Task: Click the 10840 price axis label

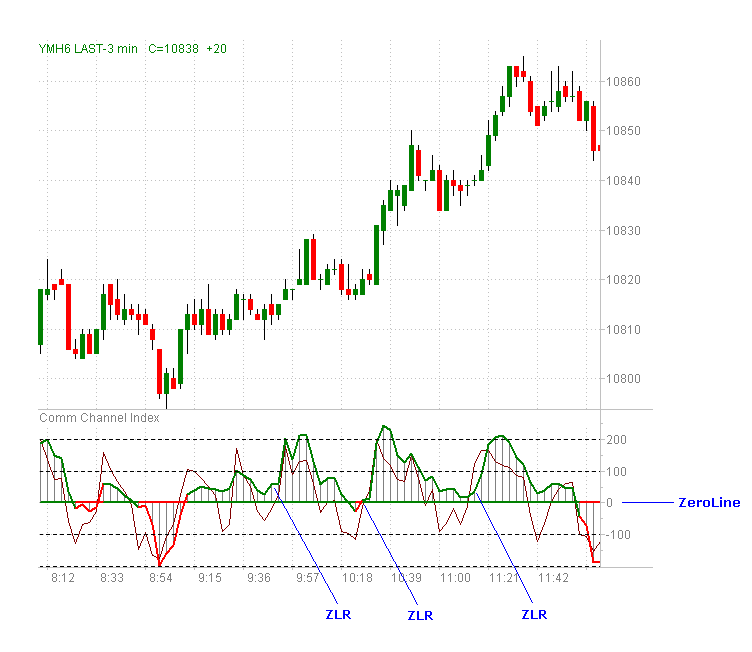Action: pos(623,180)
